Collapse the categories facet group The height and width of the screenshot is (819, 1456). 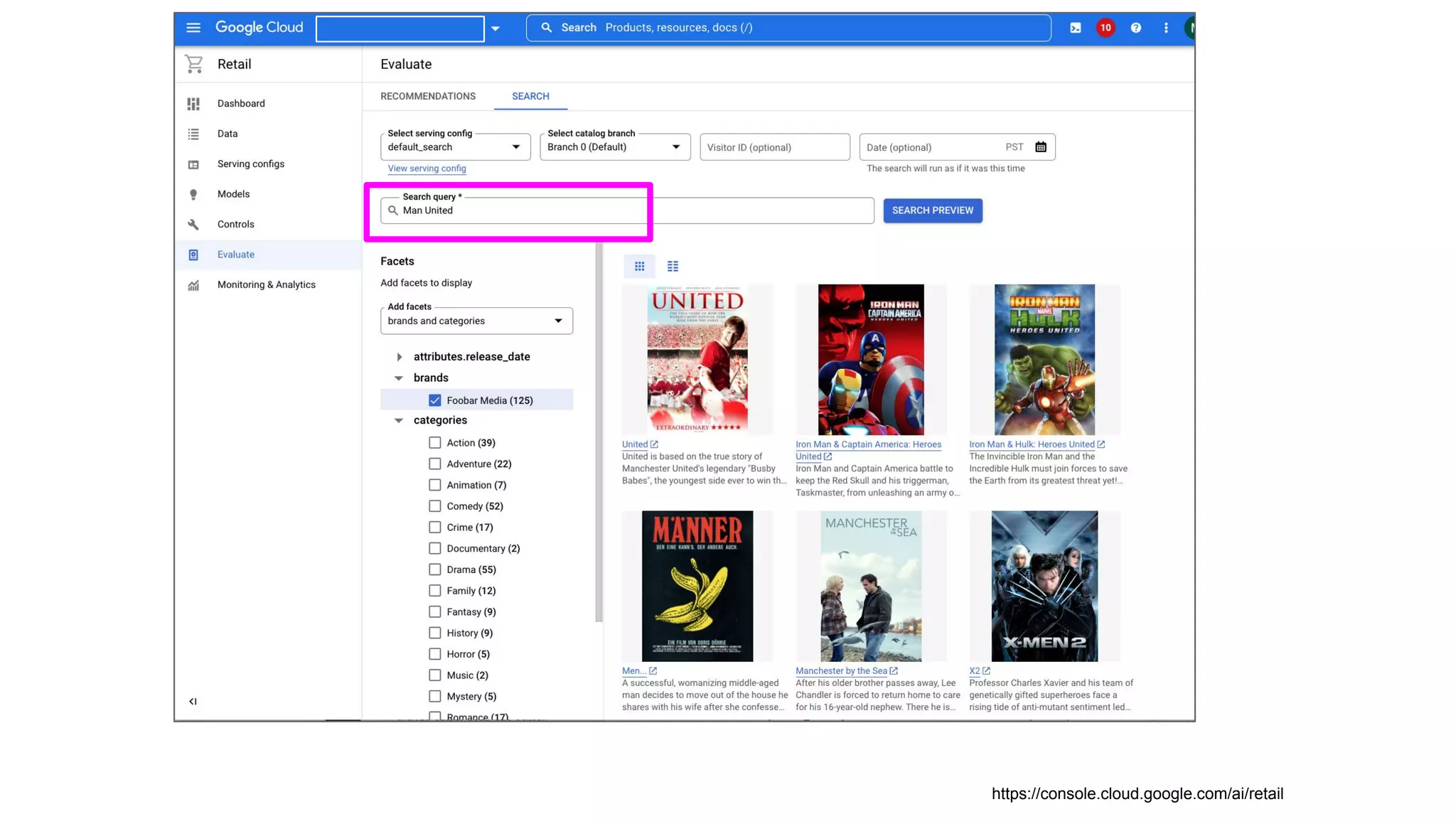(x=399, y=421)
